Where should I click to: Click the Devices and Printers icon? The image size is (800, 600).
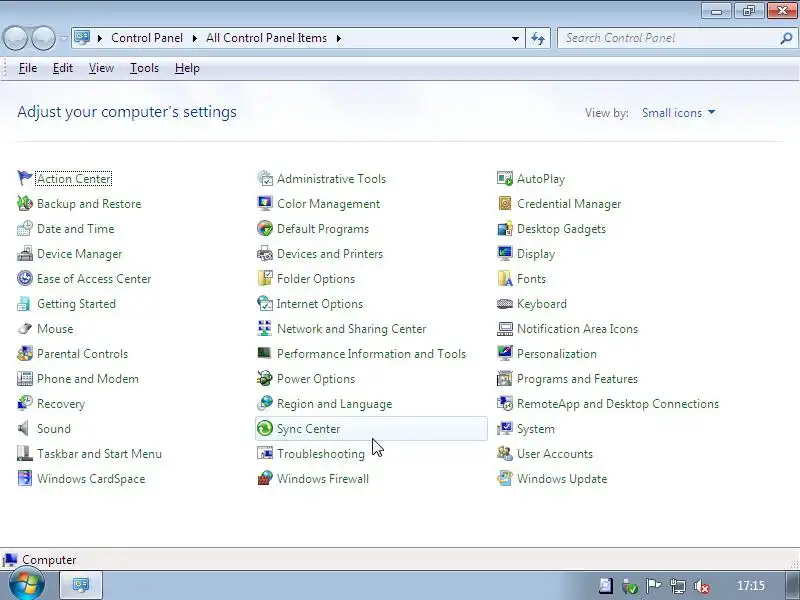tap(265, 253)
